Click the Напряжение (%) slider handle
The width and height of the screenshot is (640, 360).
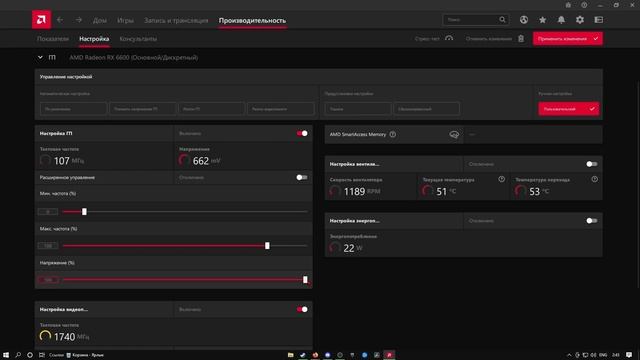point(305,280)
